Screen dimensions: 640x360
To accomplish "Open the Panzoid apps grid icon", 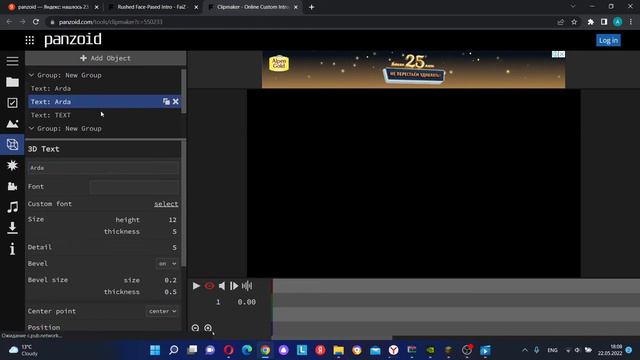I will click(29, 40).
